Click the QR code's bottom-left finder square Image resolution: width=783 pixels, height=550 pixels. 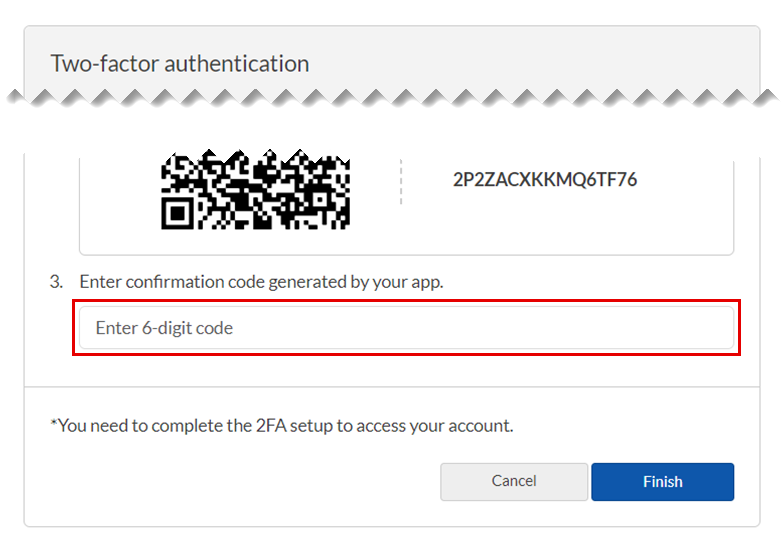(x=178, y=212)
